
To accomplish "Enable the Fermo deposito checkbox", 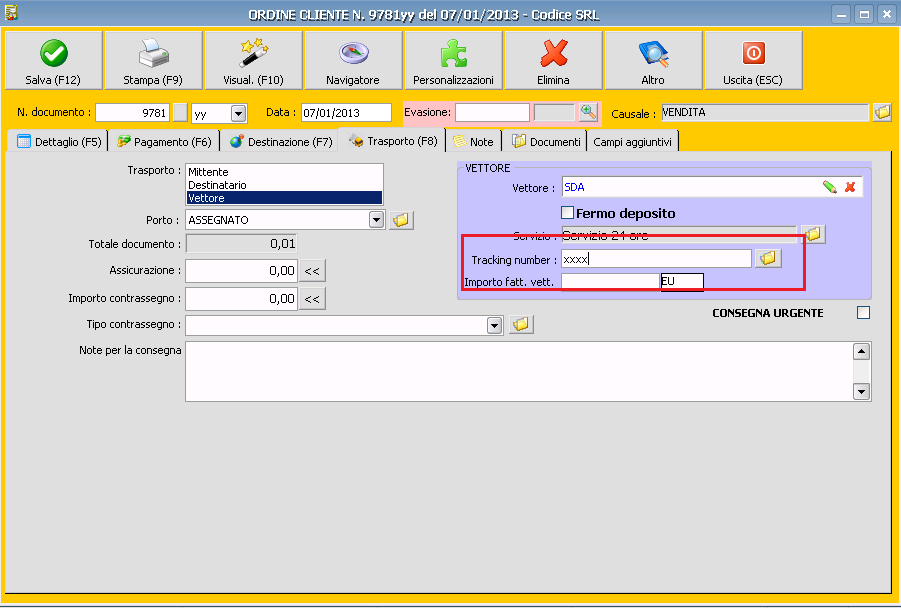I will click(568, 213).
